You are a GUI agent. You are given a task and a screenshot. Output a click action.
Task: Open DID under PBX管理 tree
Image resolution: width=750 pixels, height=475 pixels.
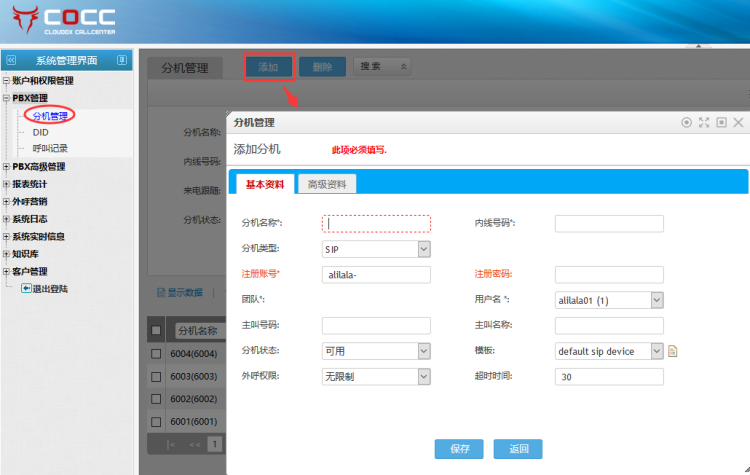point(40,132)
